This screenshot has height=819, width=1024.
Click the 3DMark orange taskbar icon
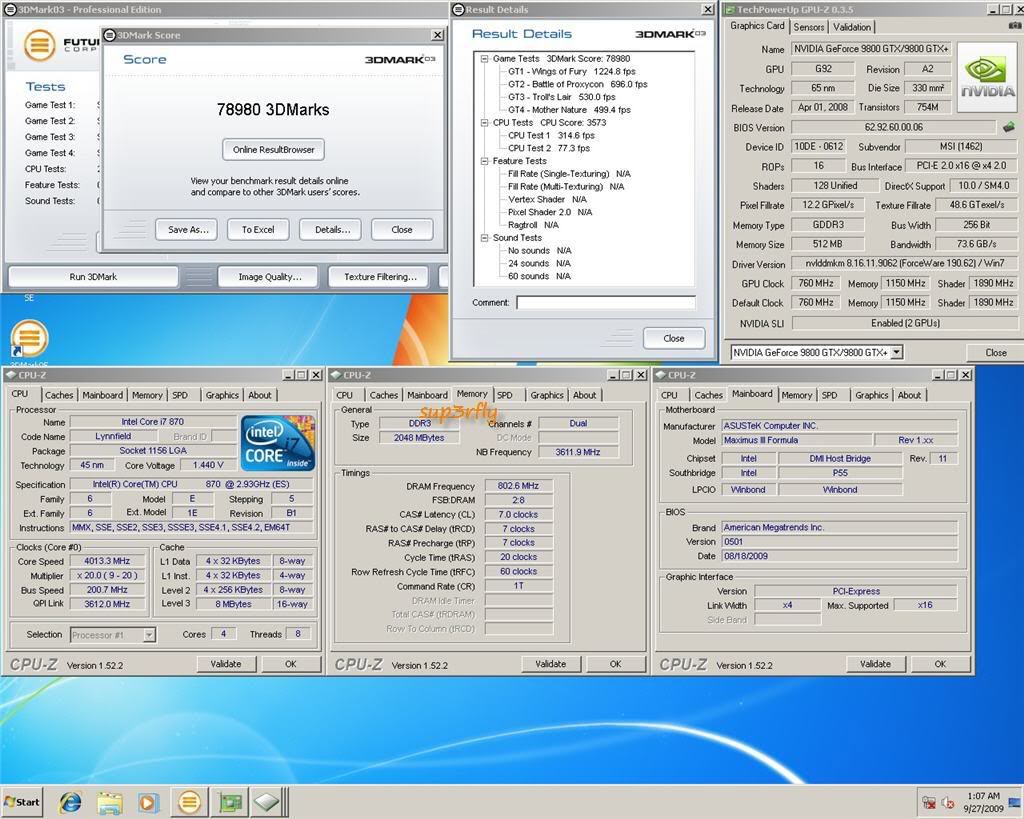(189, 802)
